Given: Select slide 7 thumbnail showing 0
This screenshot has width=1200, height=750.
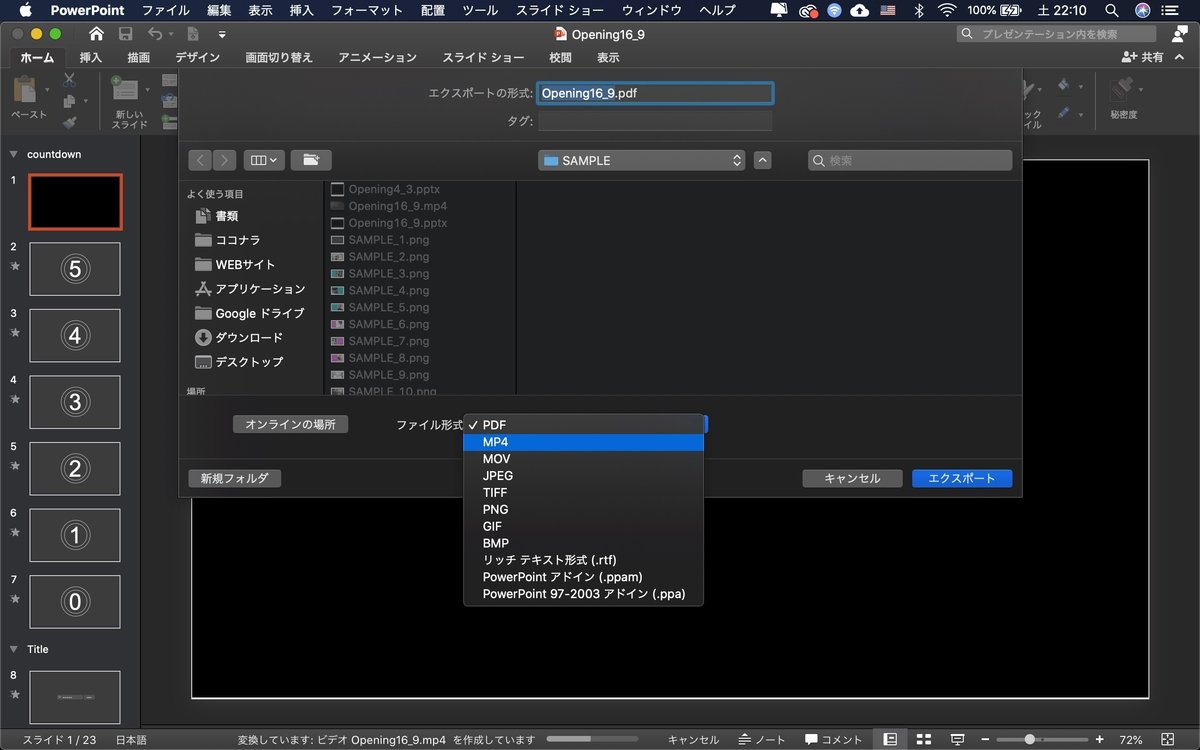Looking at the screenshot, I should [x=75, y=602].
